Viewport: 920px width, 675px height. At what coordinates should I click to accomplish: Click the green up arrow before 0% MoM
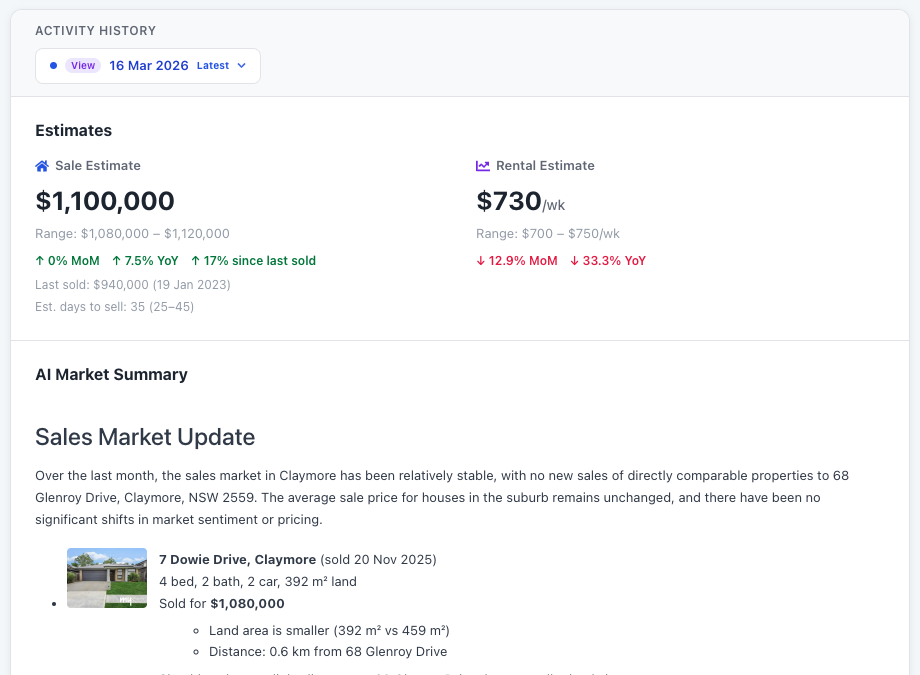click(x=39, y=261)
